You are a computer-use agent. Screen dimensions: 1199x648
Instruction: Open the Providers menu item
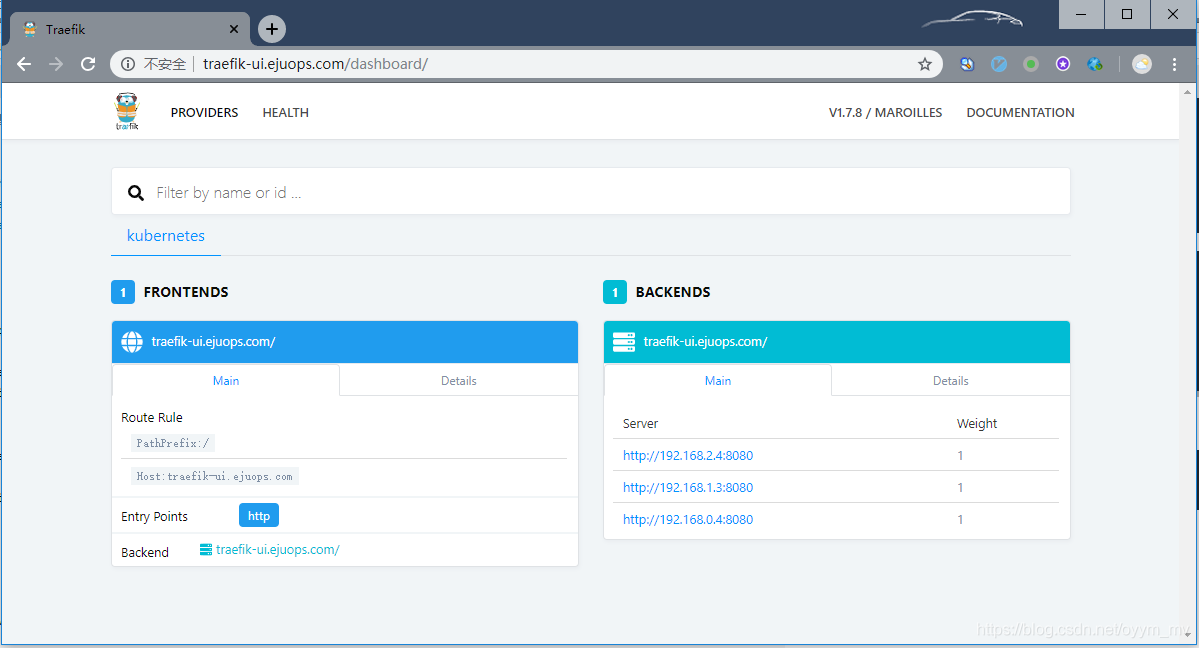click(204, 112)
